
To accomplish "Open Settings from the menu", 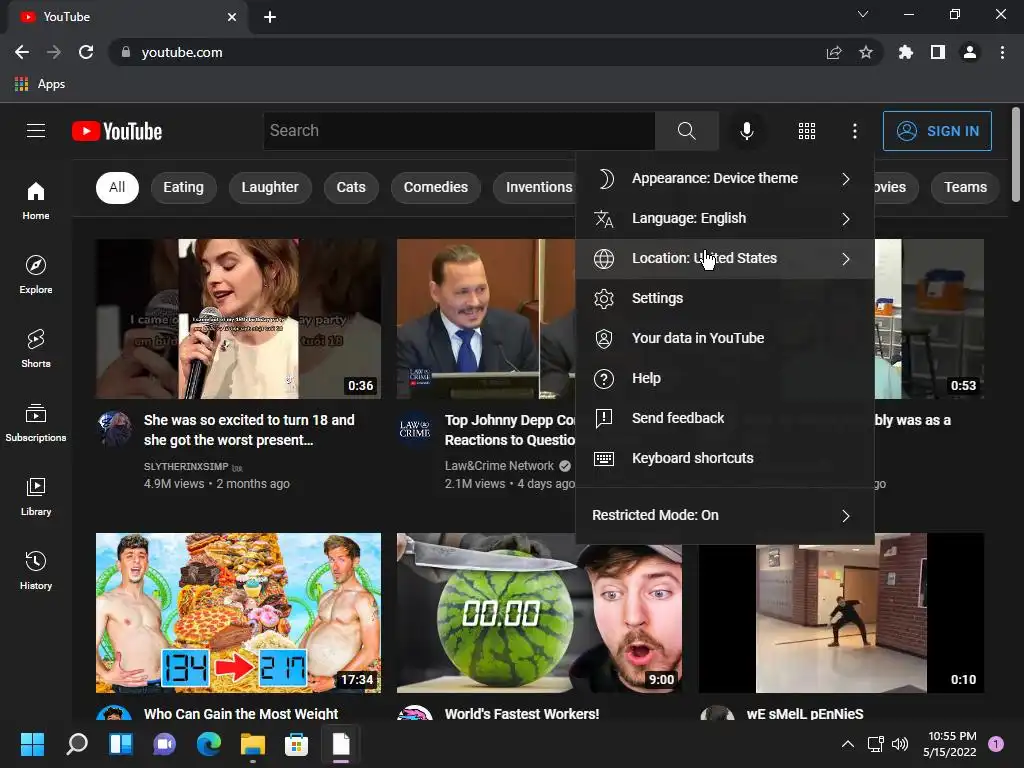I will [x=725, y=298].
